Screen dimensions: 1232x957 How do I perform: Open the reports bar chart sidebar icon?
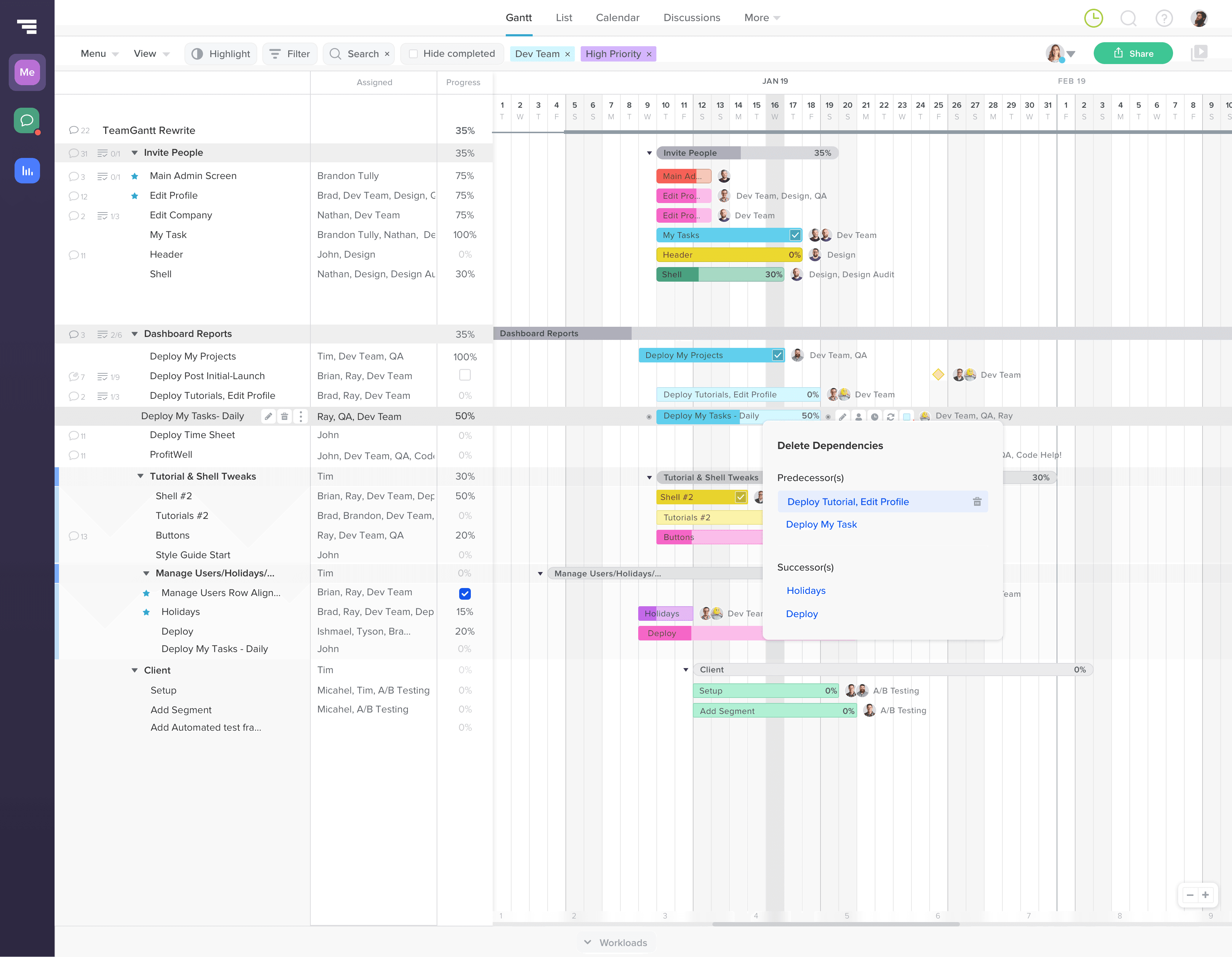[x=27, y=170]
